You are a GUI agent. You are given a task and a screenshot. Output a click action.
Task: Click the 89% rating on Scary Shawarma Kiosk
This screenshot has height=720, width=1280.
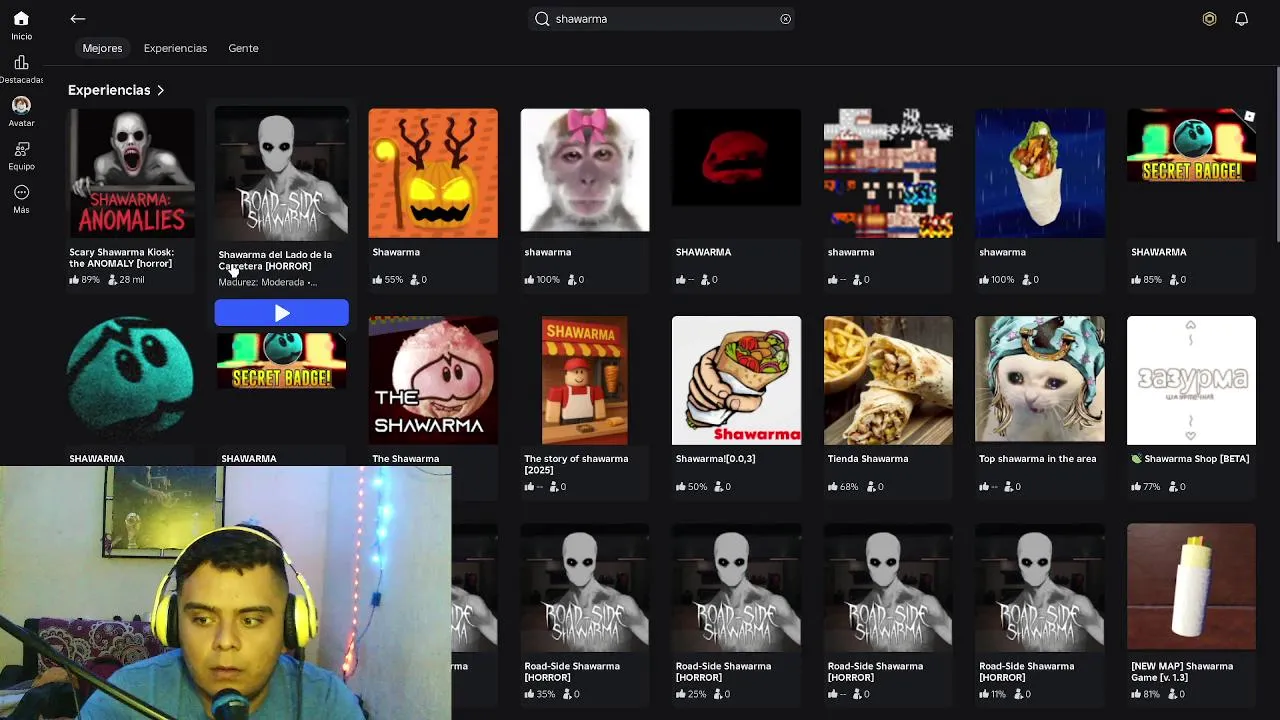(85, 280)
